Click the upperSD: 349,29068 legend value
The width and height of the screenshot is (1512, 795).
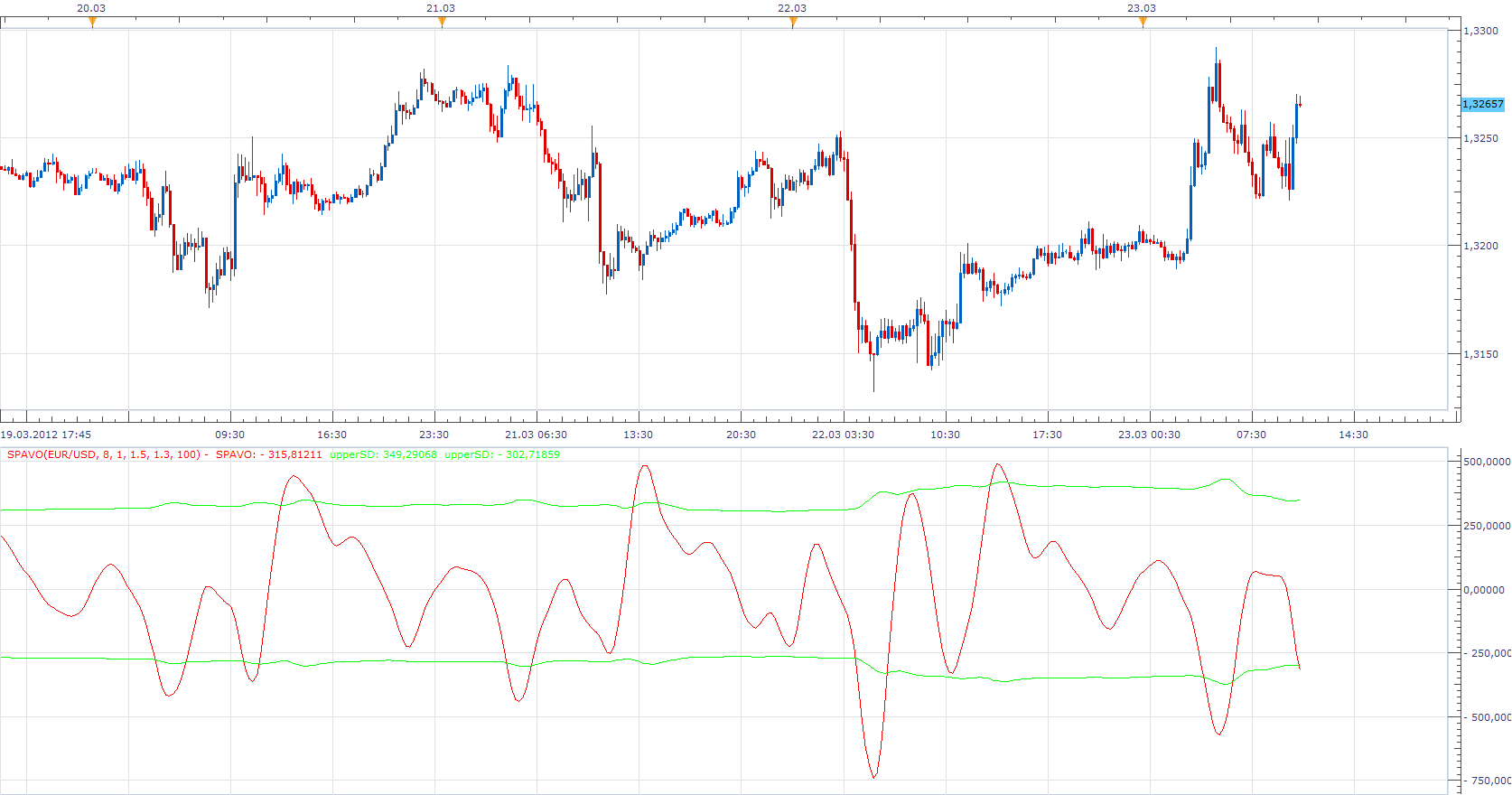[x=384, y=454]
